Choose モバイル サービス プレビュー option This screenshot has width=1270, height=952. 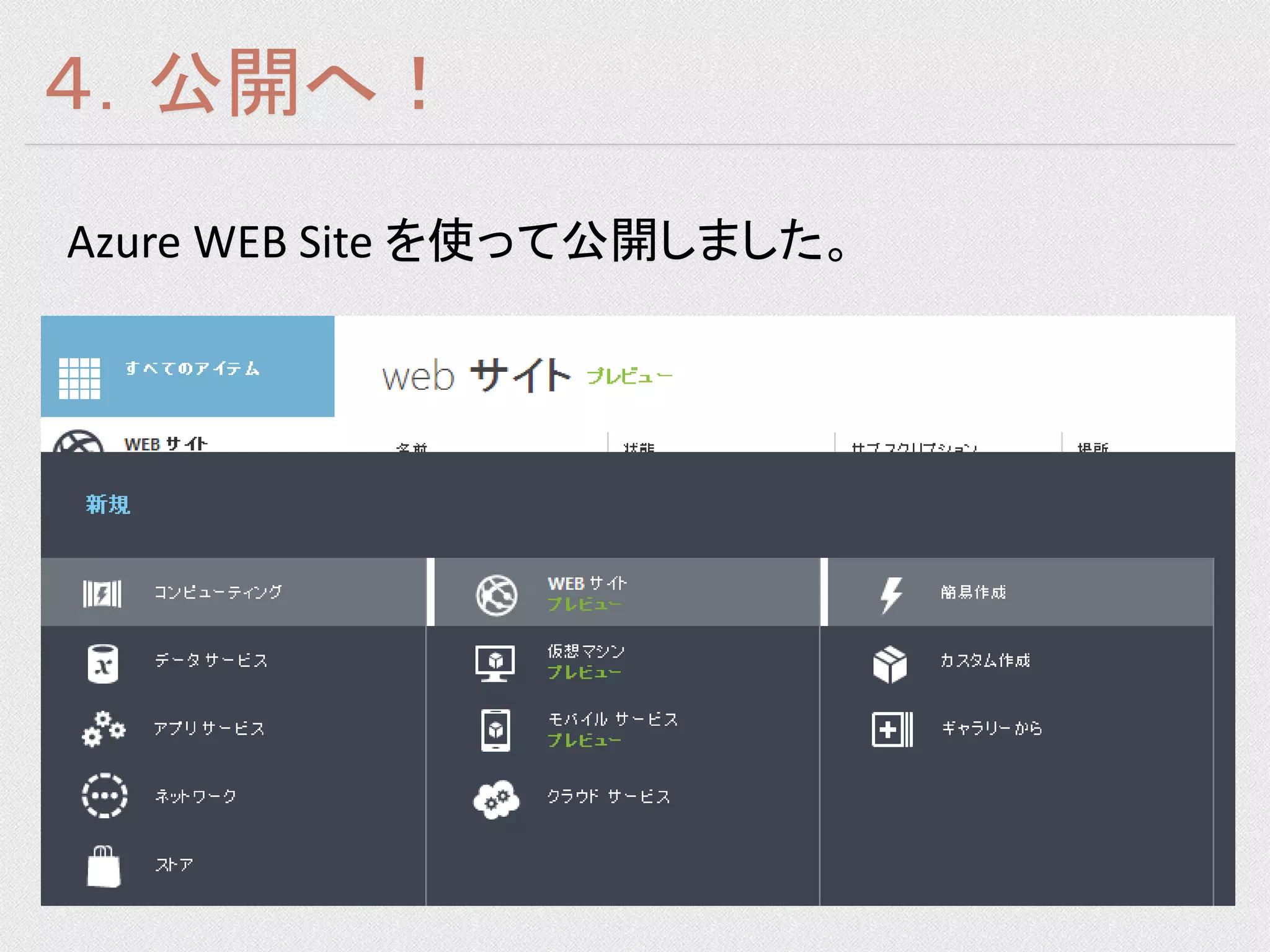coord(627,728)
